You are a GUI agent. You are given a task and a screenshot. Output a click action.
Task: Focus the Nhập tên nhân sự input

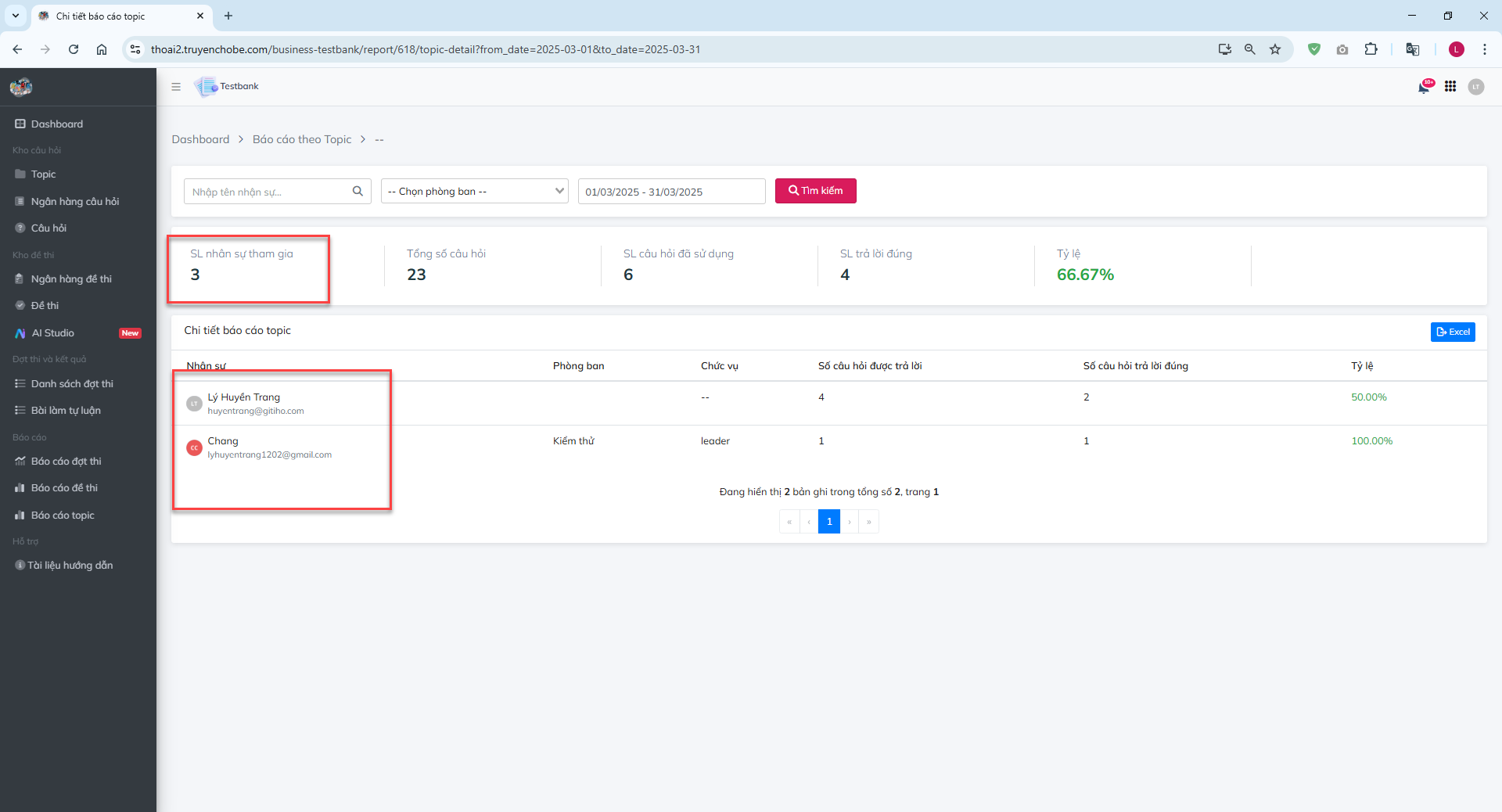[266, 192]
